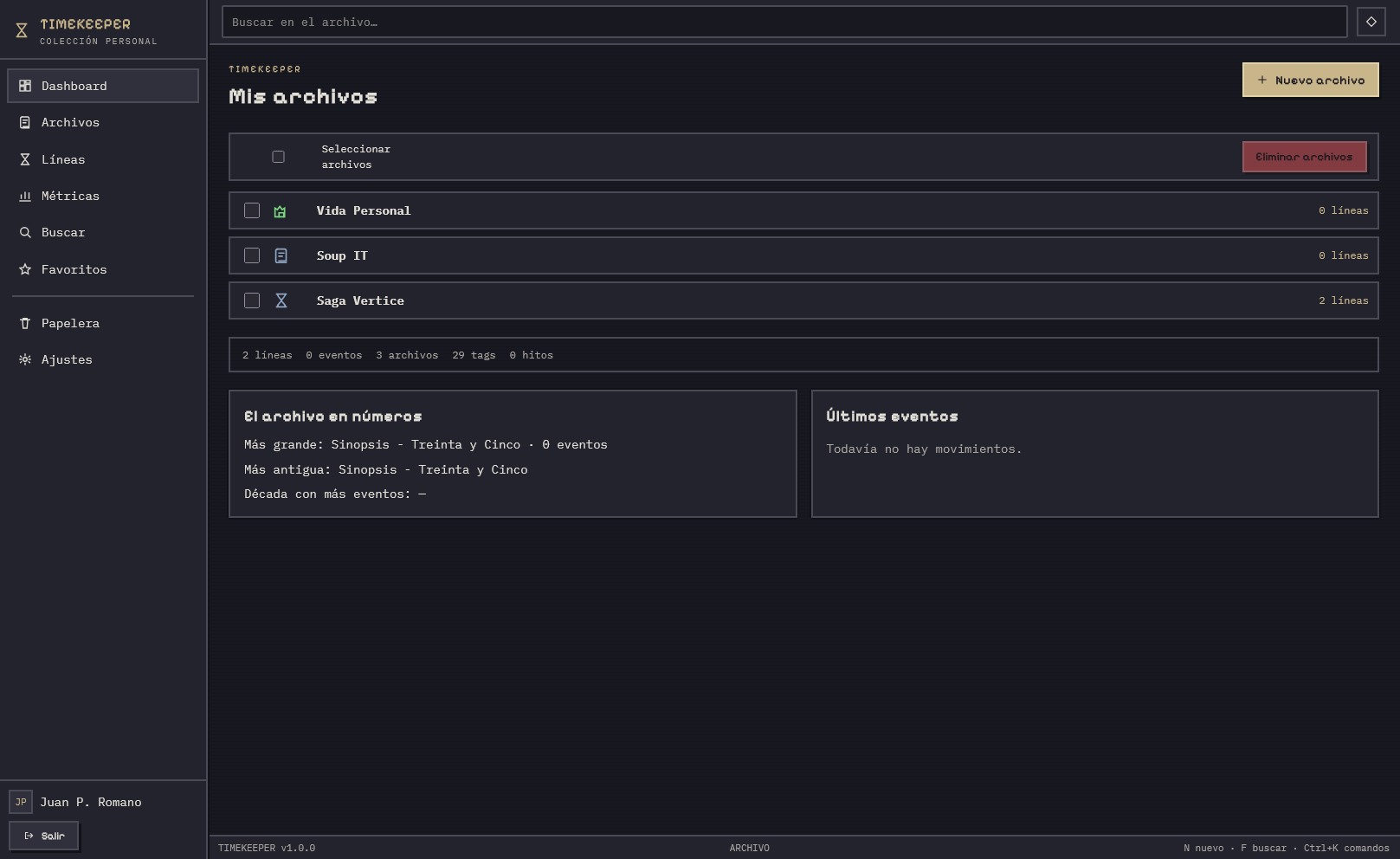Viewport: 1400px width, 859px height.
Task: Open the Soup IT archive name
Action: coord(342,255)
